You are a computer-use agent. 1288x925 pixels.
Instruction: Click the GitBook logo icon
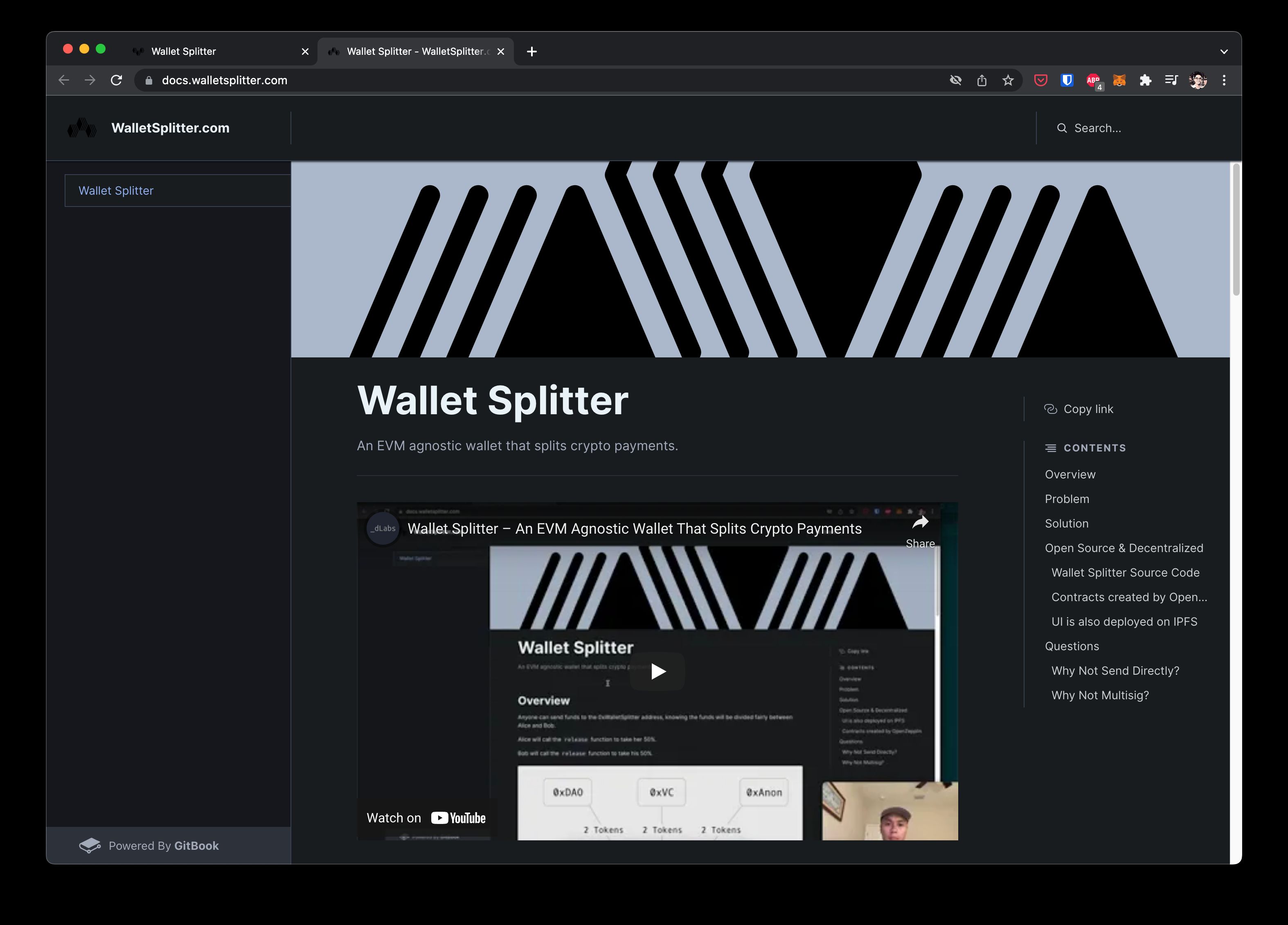pos(90,846)
